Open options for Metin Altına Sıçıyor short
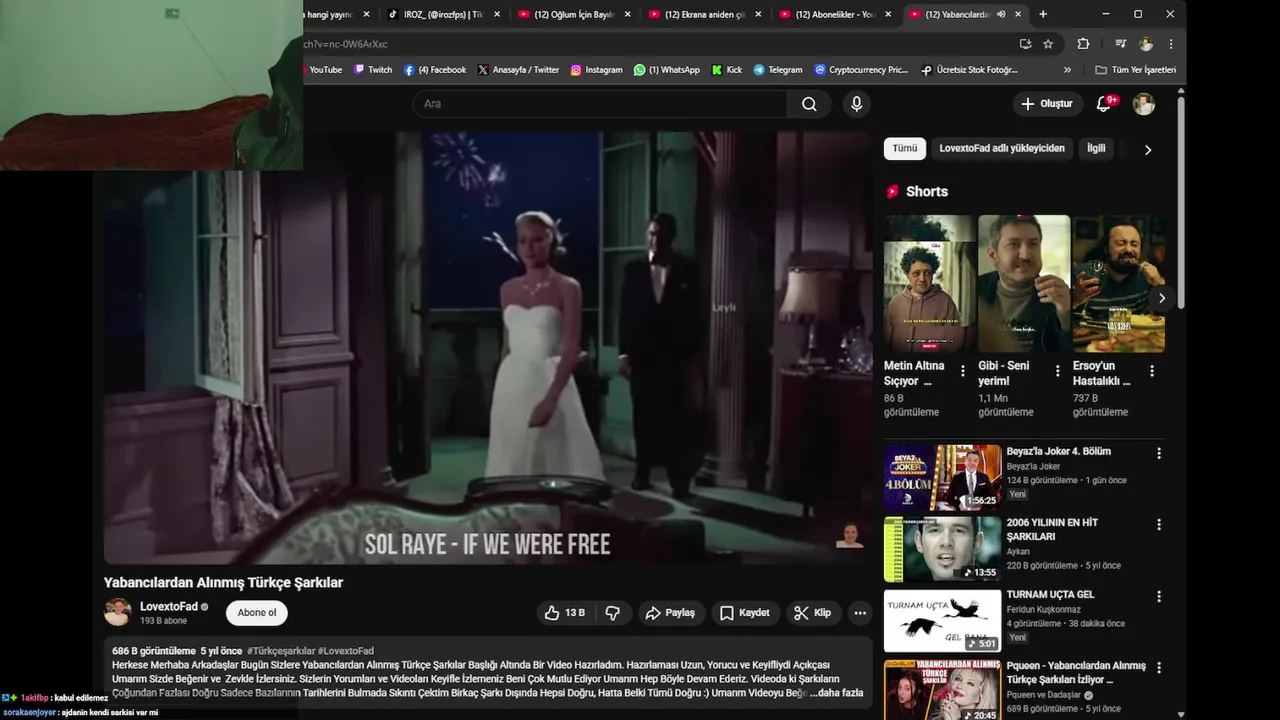1280x720 pixels. tap(963, 371)
